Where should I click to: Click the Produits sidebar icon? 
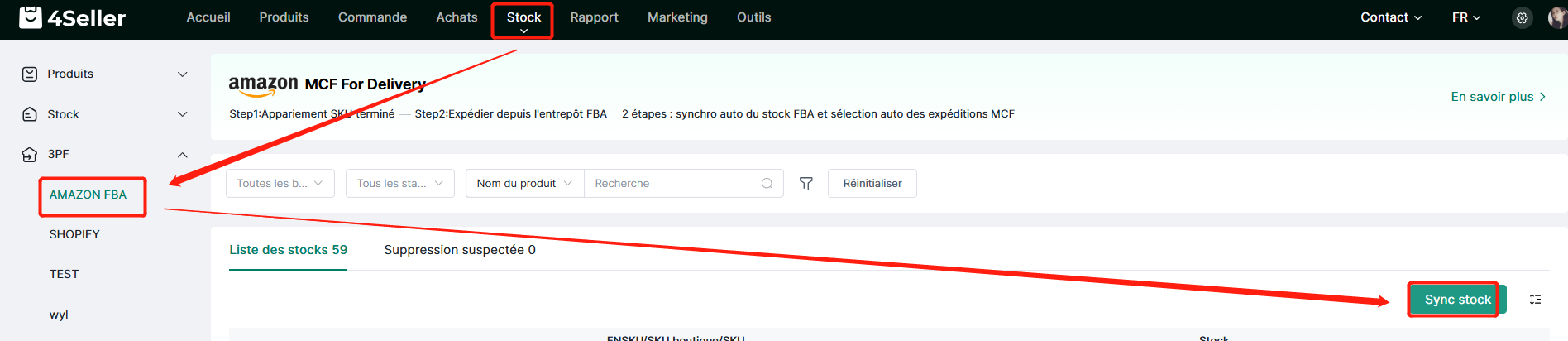click(30, 74)
